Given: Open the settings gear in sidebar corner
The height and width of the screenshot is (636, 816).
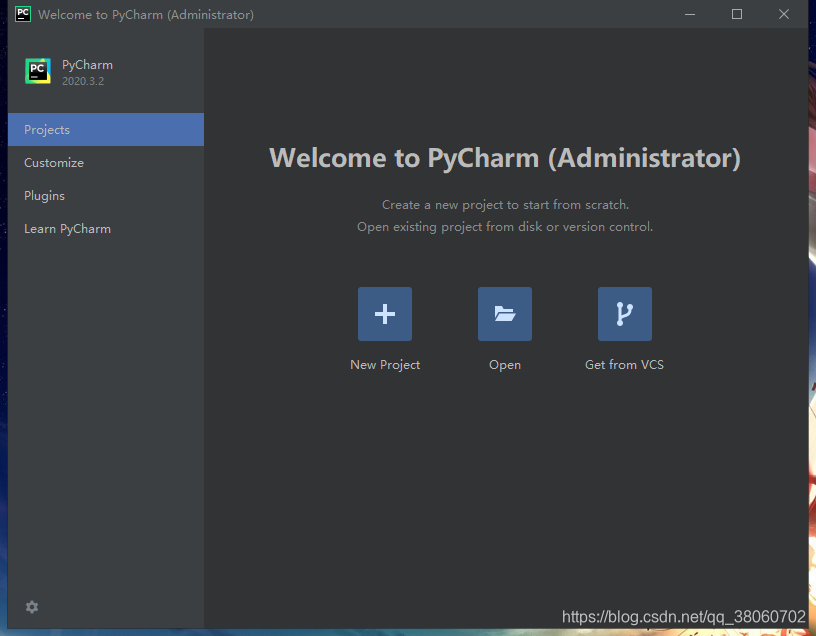Looking at the screenshot, I should tap(32, 607).
